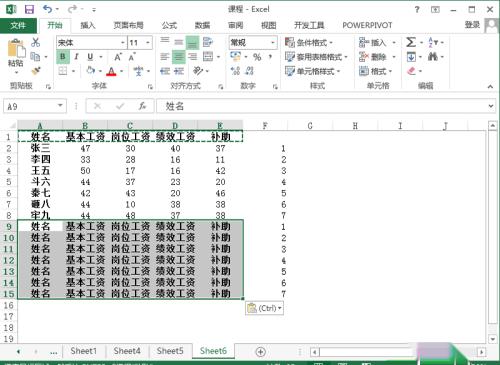Click the Wrap Text icon
The image size is (500, 365).
coord(208,42)
